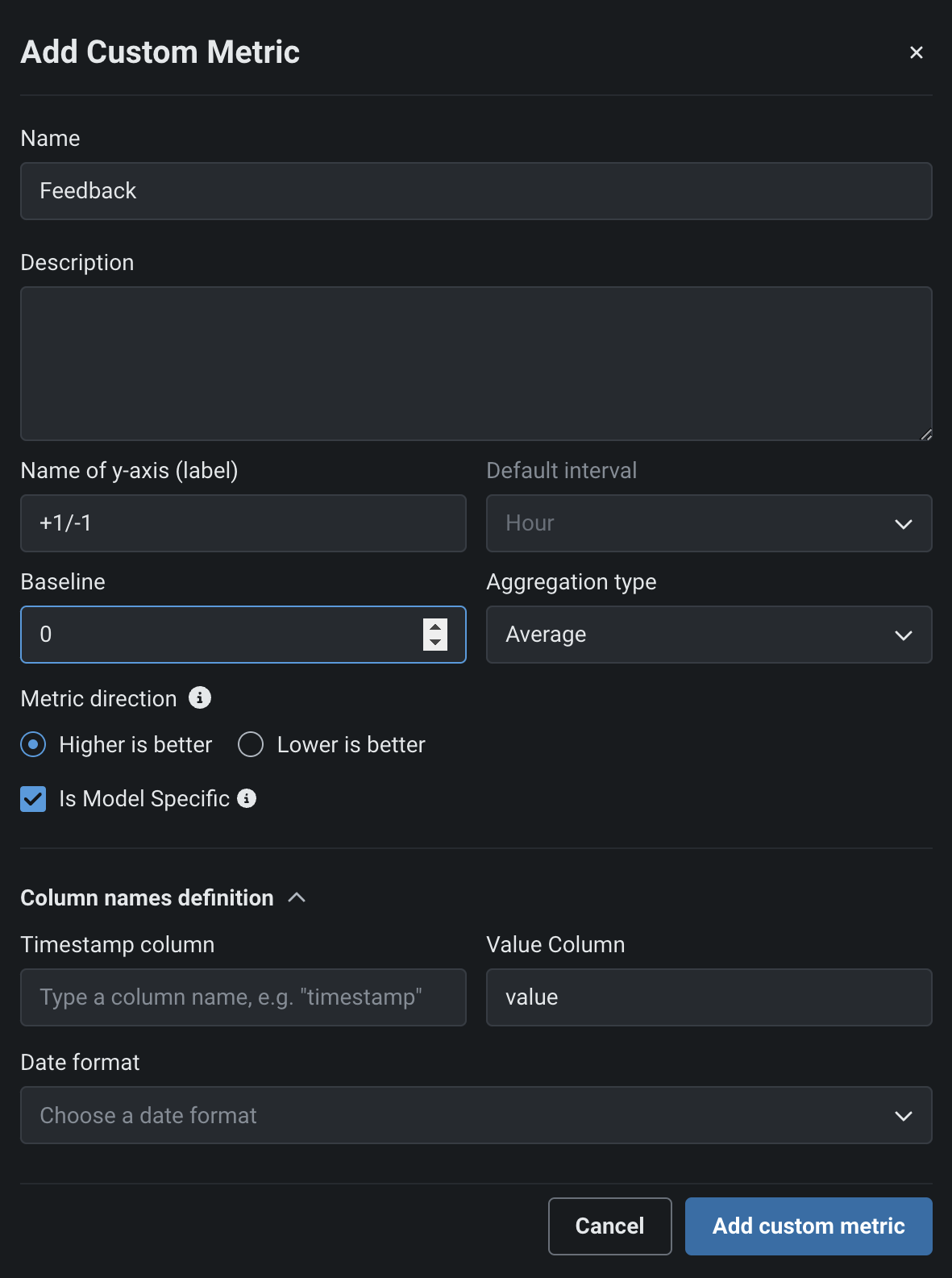Uncheck the Is Model Specific checkbox
The height and width of the screenshot is (1278, 952).
pos(33,799)
